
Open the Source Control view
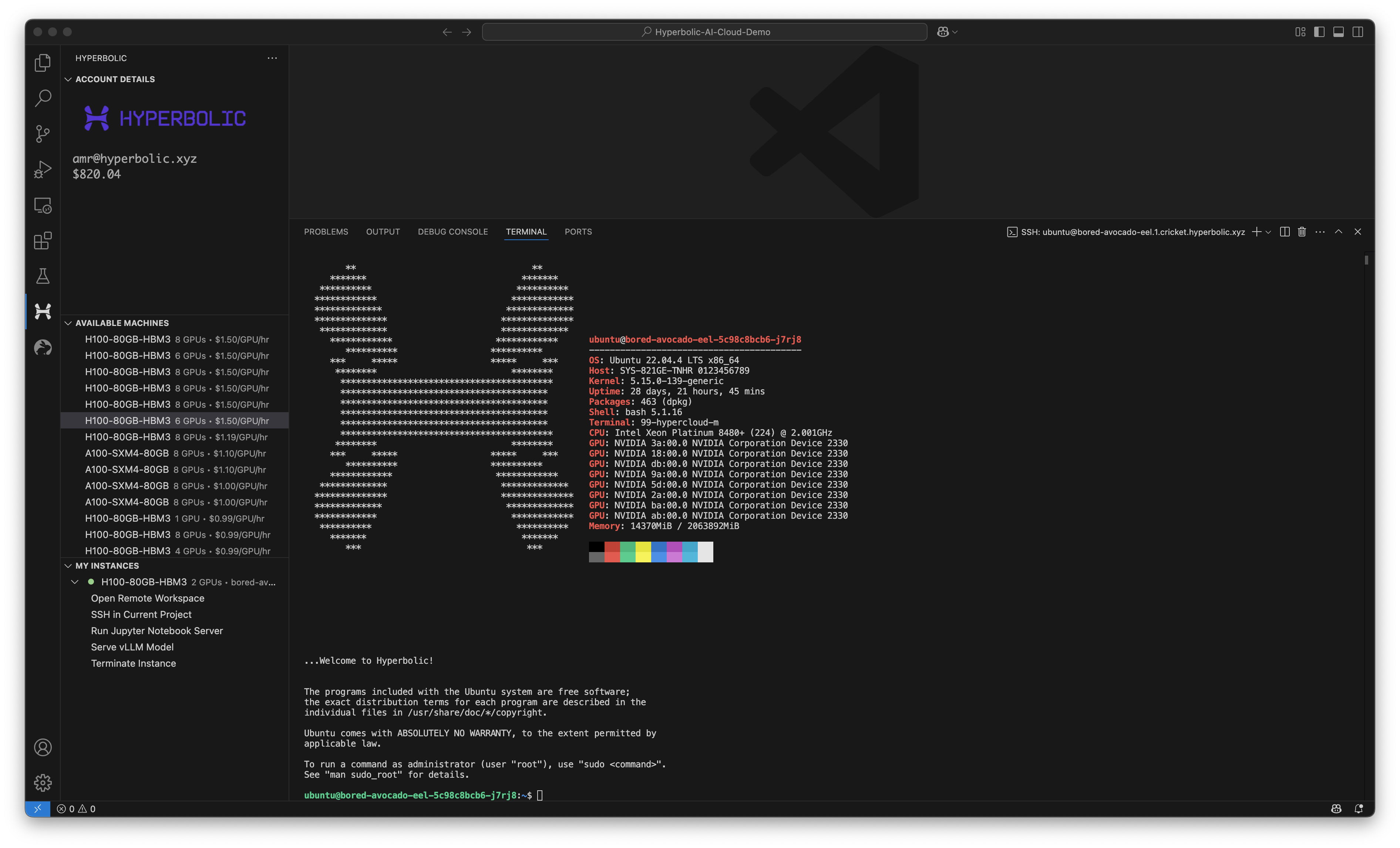[x=43, y=134]
